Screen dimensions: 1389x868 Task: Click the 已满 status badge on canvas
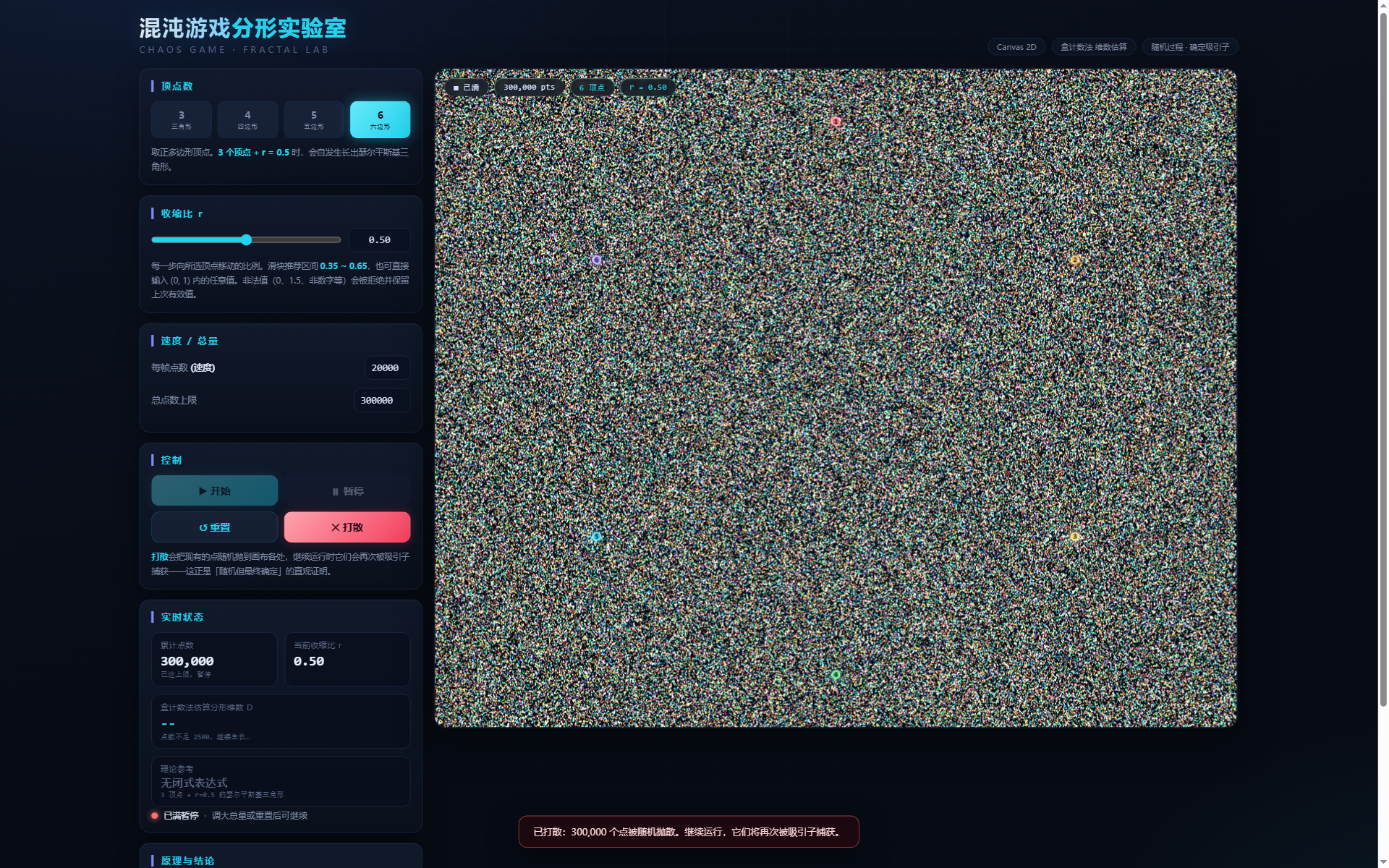[x=467, y=88]
